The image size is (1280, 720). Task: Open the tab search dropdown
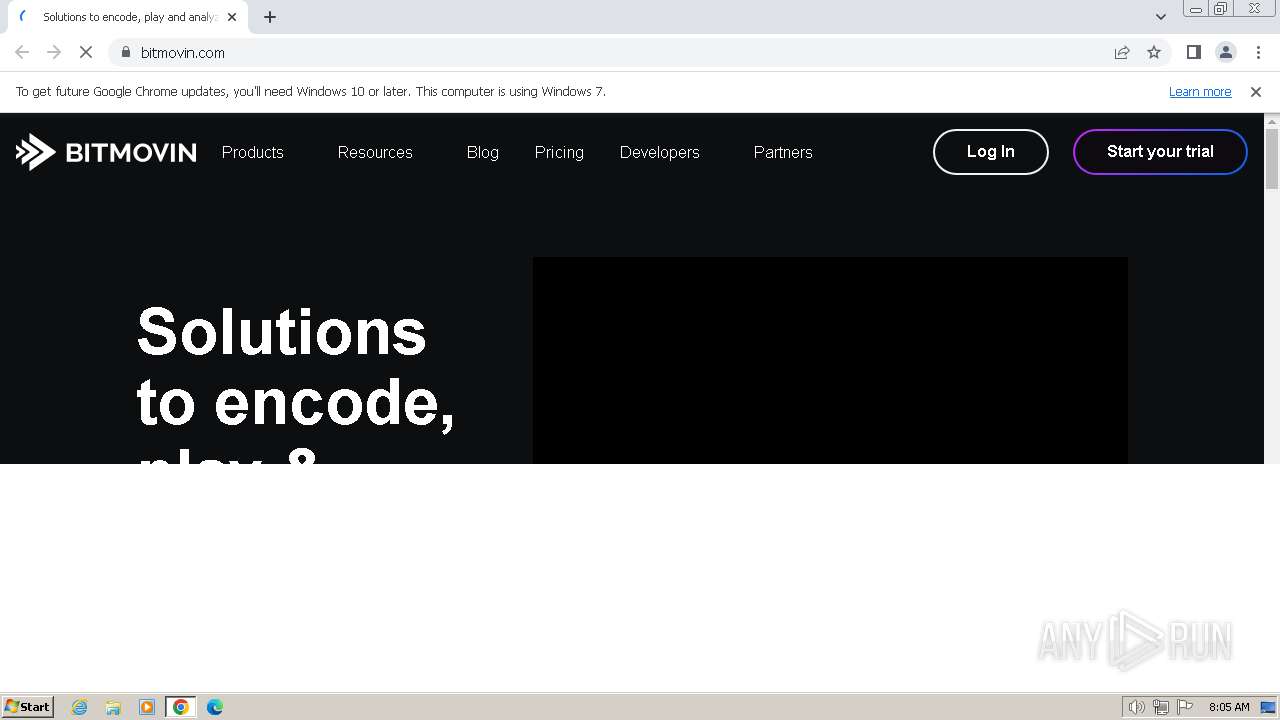(x=1161, y=17)
